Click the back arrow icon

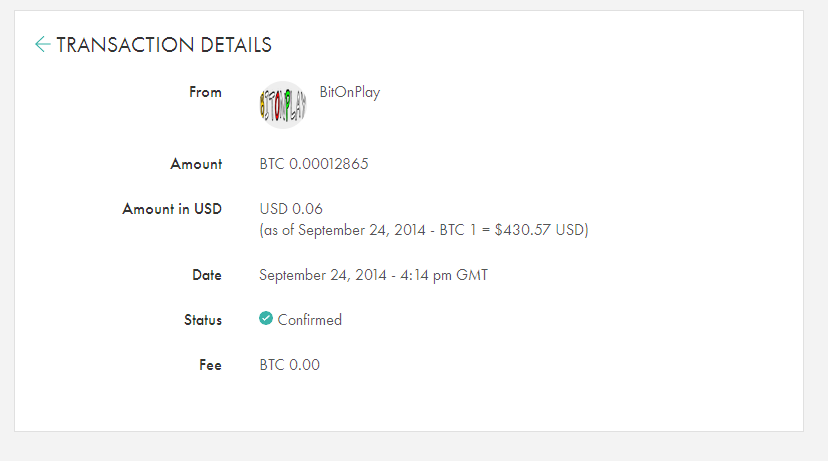(42, 44)
